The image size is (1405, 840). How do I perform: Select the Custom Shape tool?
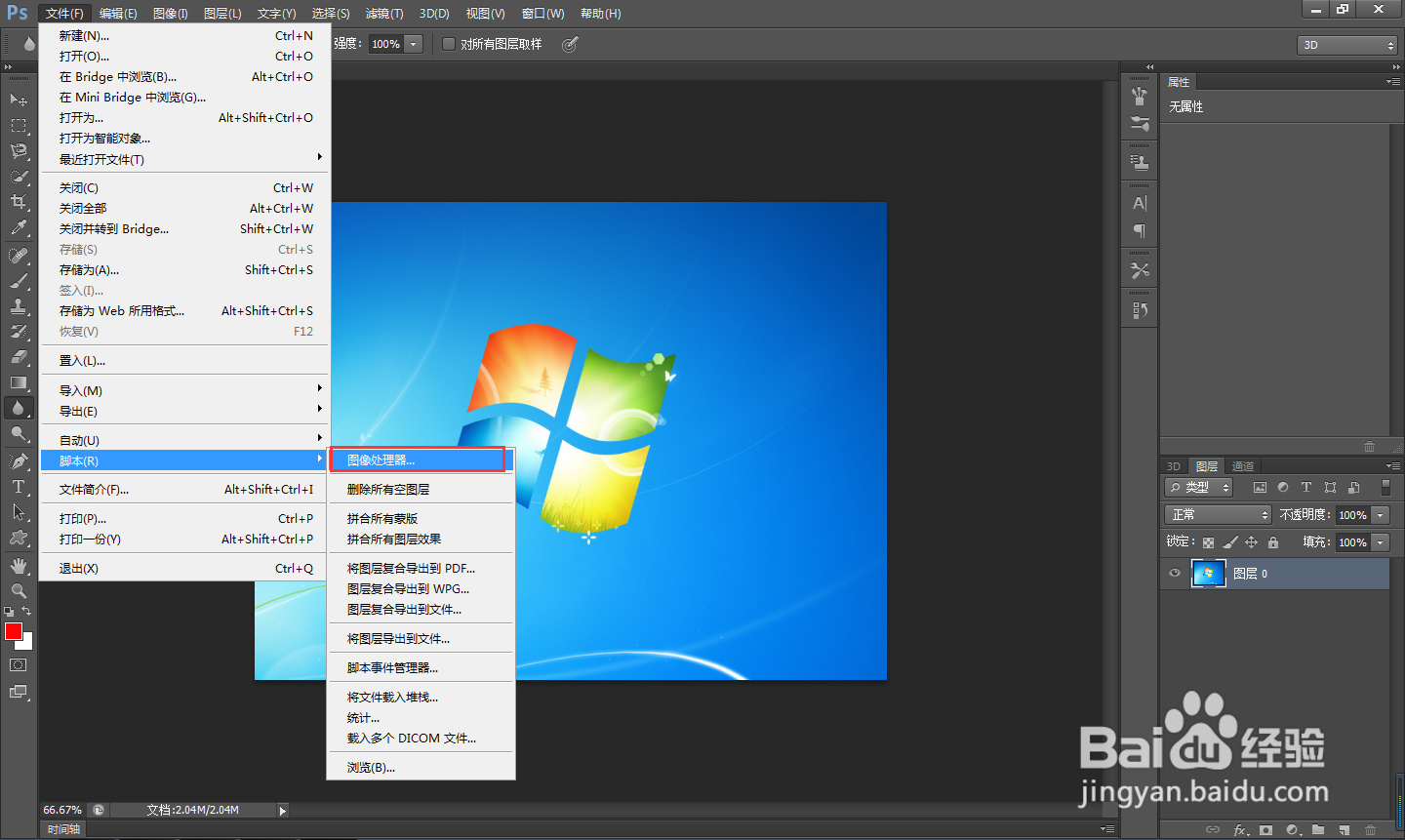[x=19, y=538]
